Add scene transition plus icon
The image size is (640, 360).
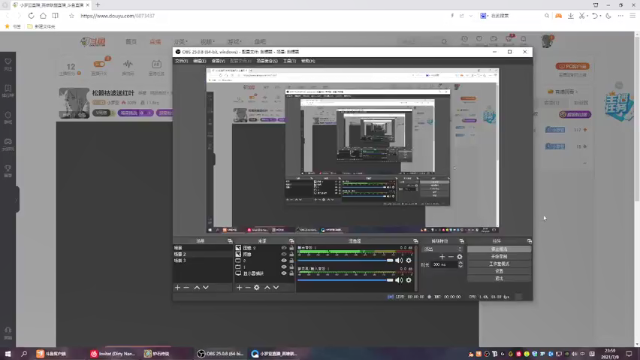point(442,257)
